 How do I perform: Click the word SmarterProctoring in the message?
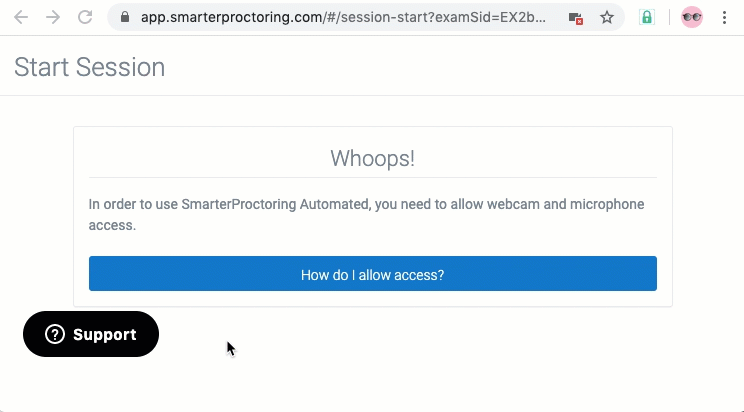[239, 205]
